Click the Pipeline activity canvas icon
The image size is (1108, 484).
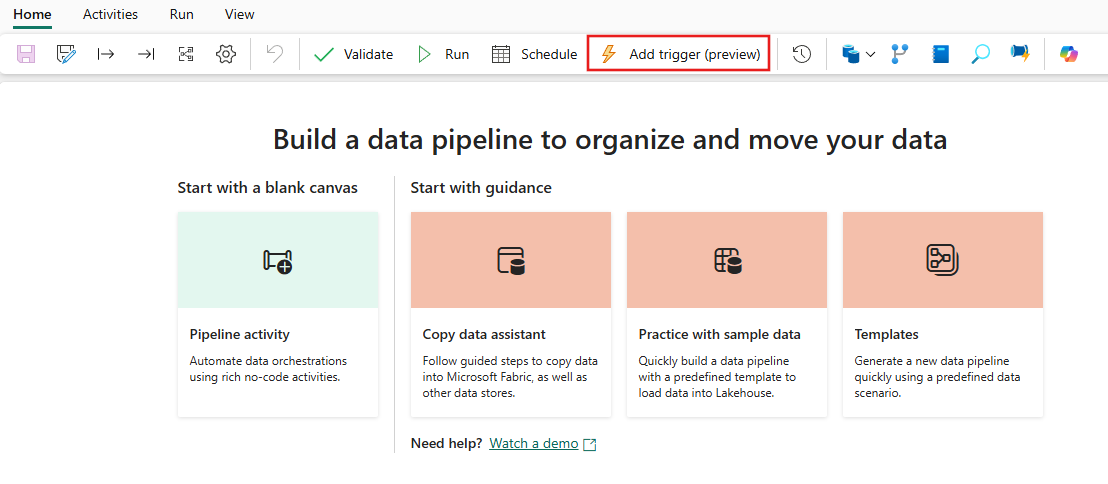pos(278,261)
